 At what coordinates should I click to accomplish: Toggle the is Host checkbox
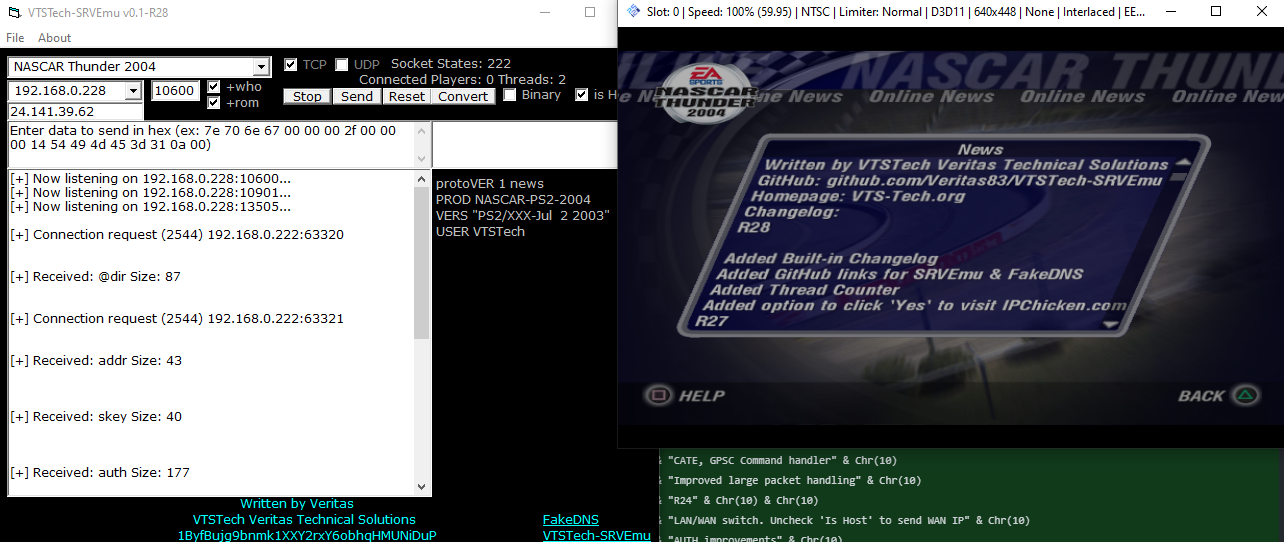coord(582,95)
